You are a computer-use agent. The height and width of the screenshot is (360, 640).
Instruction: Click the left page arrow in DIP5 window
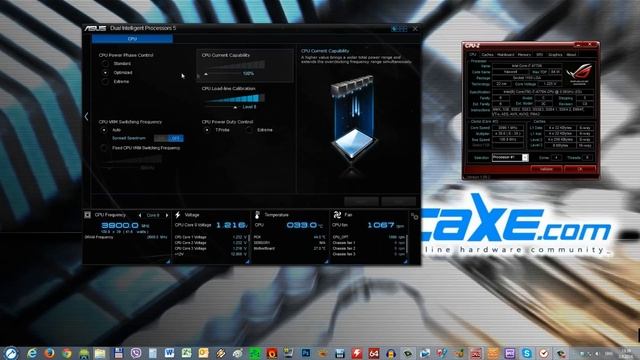[86, 117]
